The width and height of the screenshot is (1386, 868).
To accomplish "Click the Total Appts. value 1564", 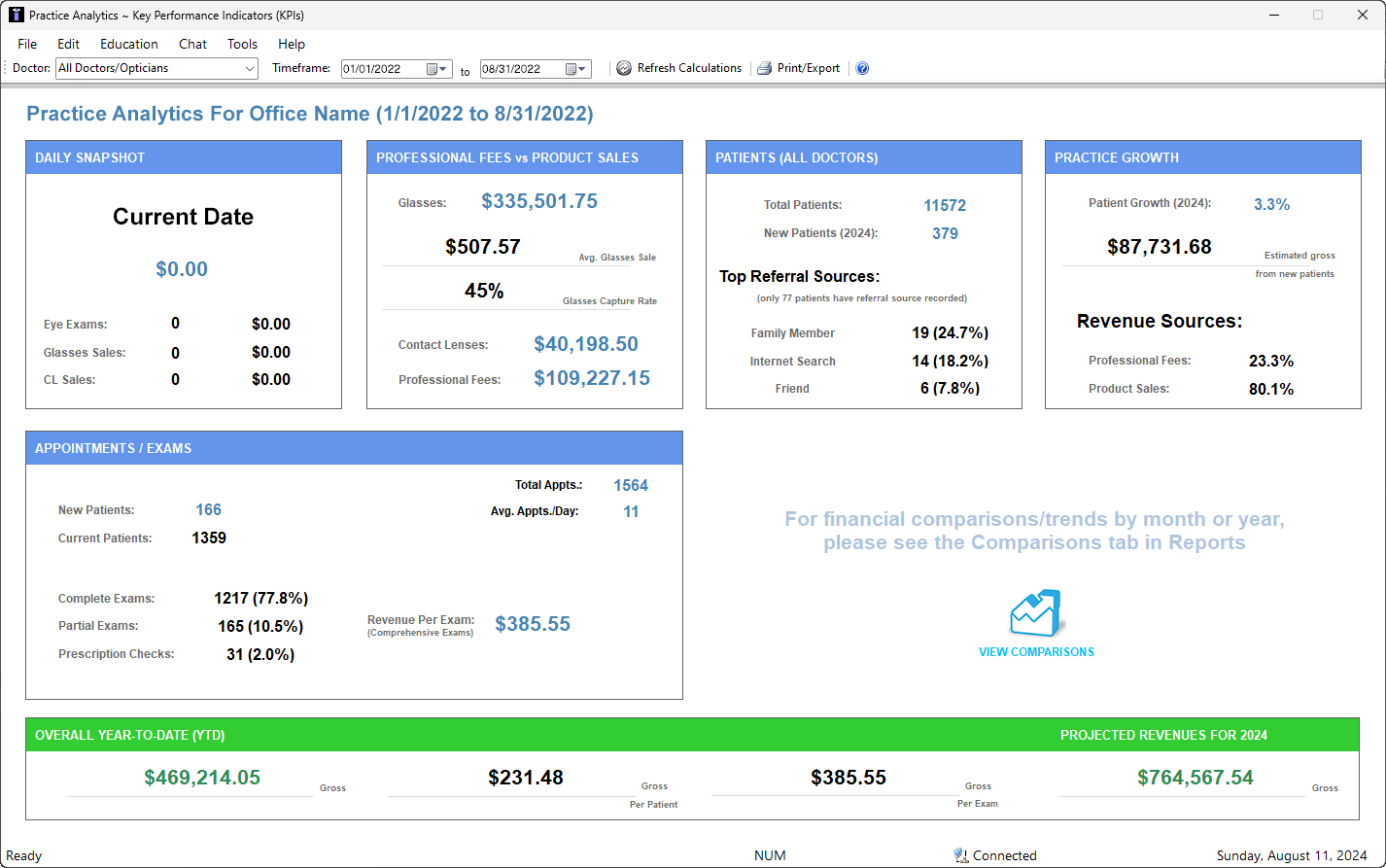I will pos(631,485).
